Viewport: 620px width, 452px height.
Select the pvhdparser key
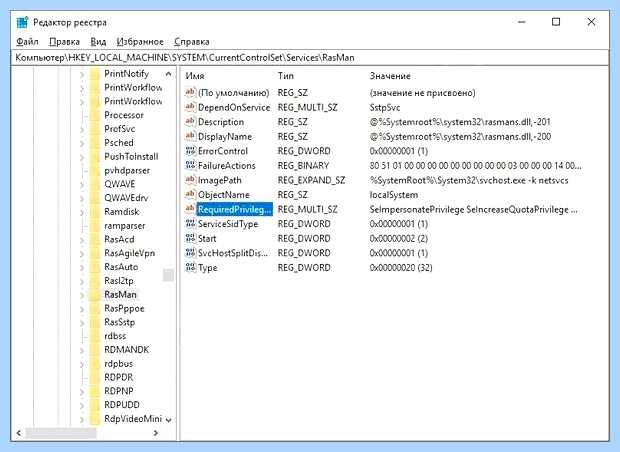pos(127,170)
